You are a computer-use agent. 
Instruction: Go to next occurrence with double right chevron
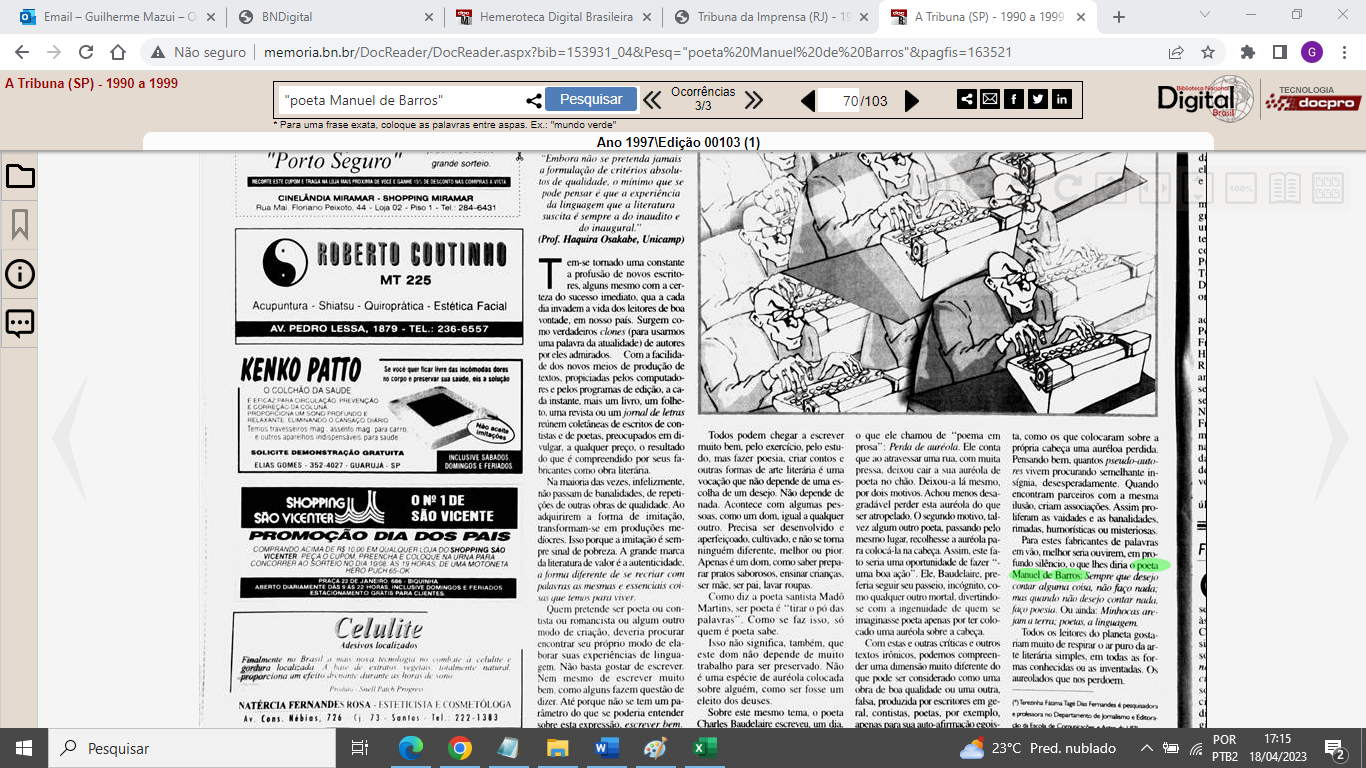[754, 100]
